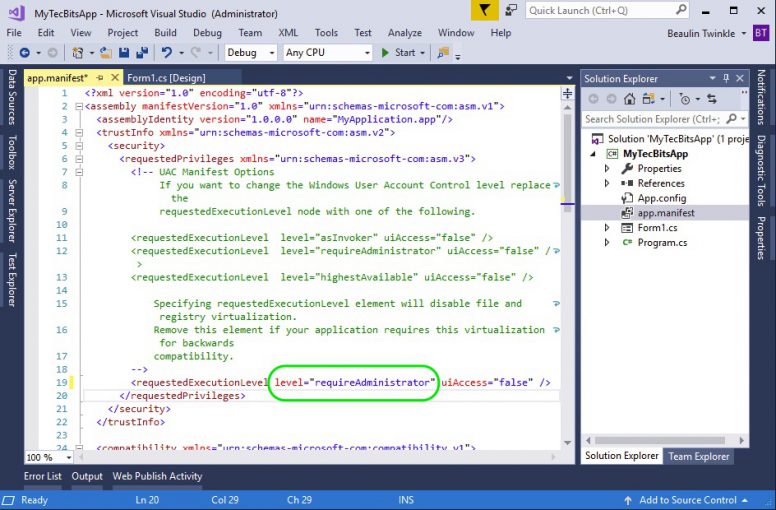The image size is (776, 510).
Task: Click the New Project toolbar icon
Action: pyautogui.click(x=78, y=52)
